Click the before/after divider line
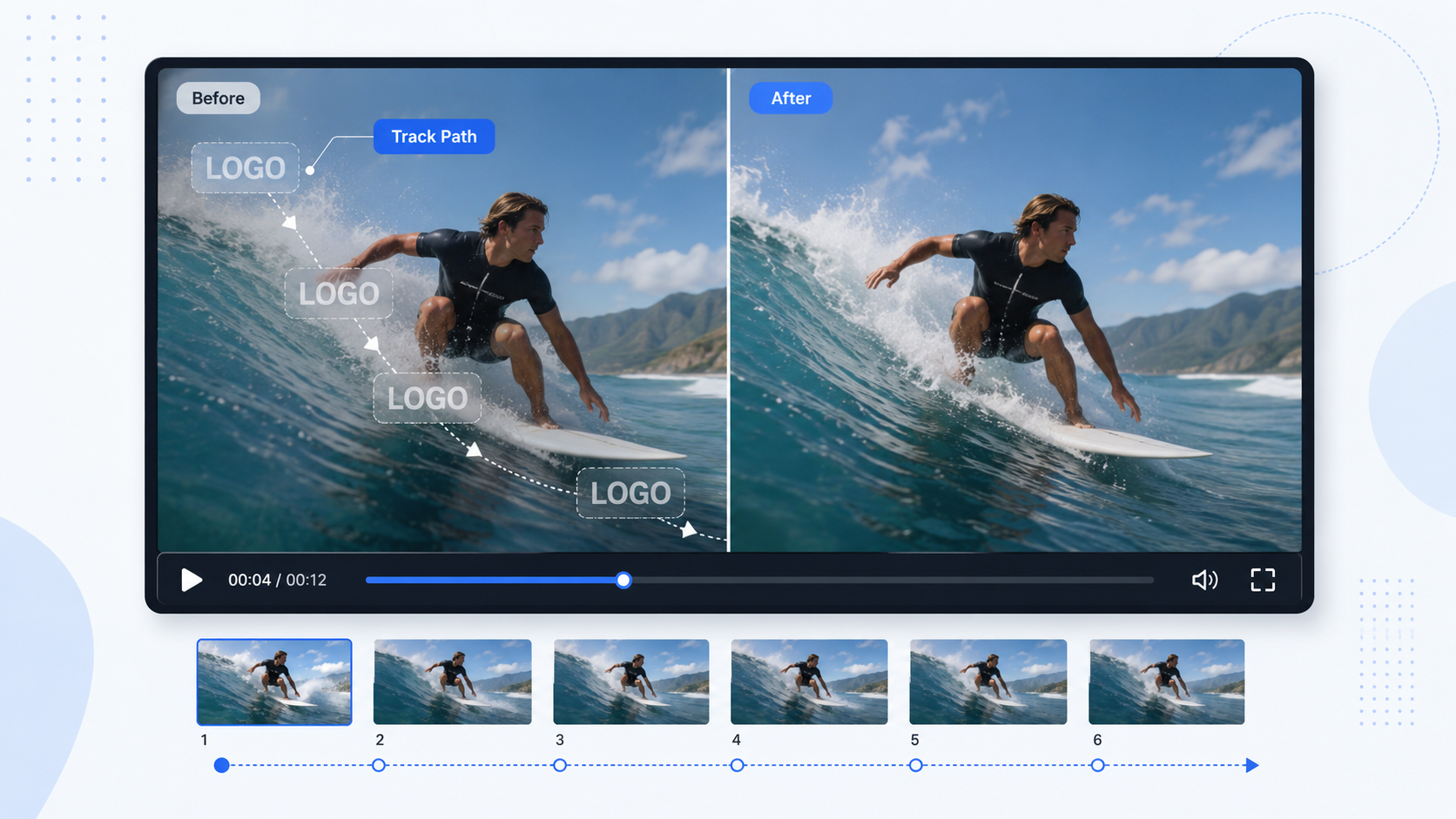Screen dimensions: 1456x819 point(729,310)
